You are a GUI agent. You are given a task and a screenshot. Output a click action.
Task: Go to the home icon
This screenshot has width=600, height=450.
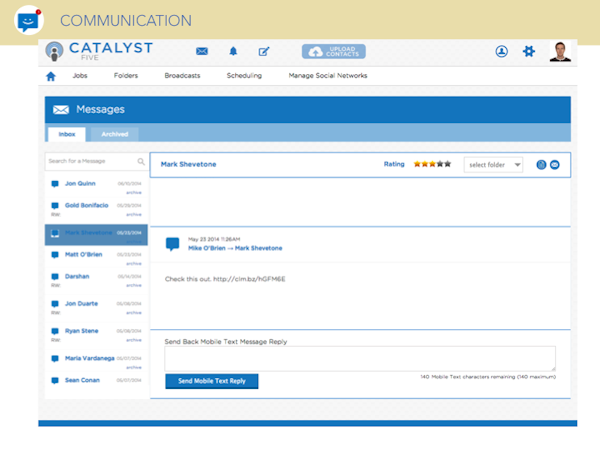pos(51,76)
